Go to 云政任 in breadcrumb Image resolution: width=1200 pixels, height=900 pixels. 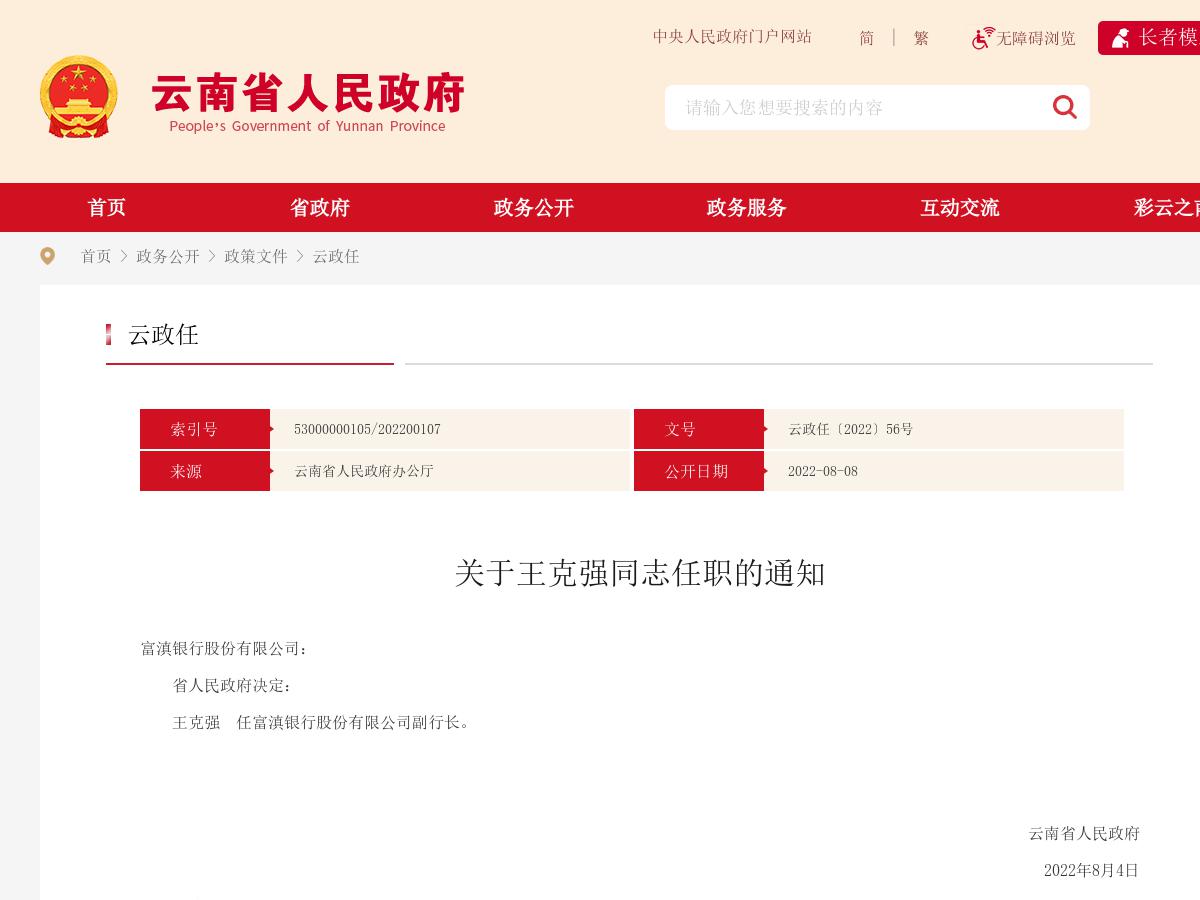(336, 256)
